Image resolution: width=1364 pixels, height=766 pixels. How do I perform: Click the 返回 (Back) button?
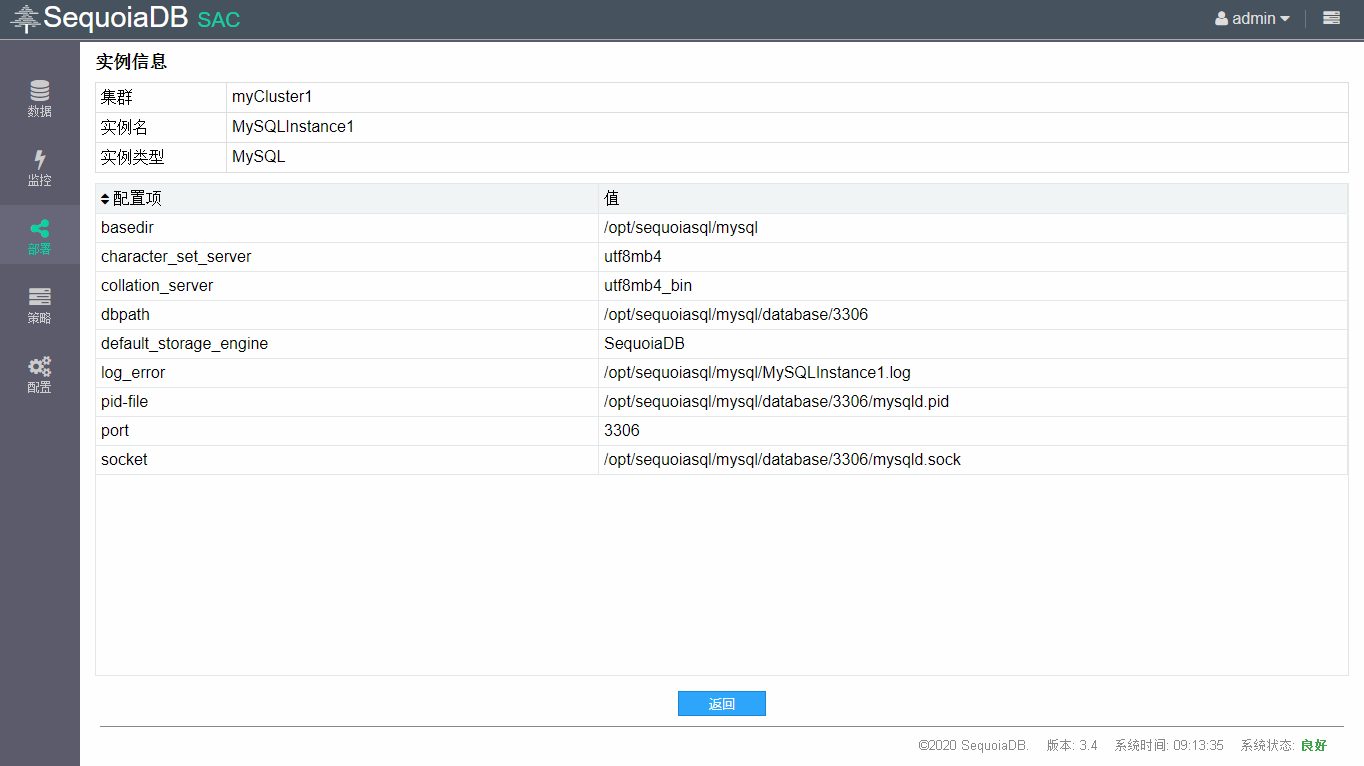point(721,704)
